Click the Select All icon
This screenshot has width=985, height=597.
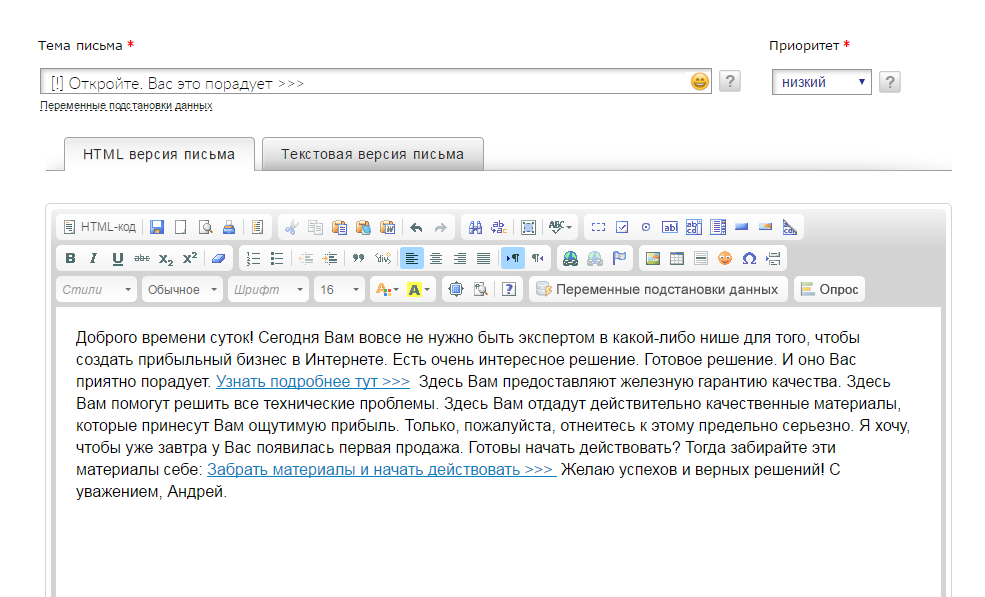pyautogui.click(x=528, y=227)
